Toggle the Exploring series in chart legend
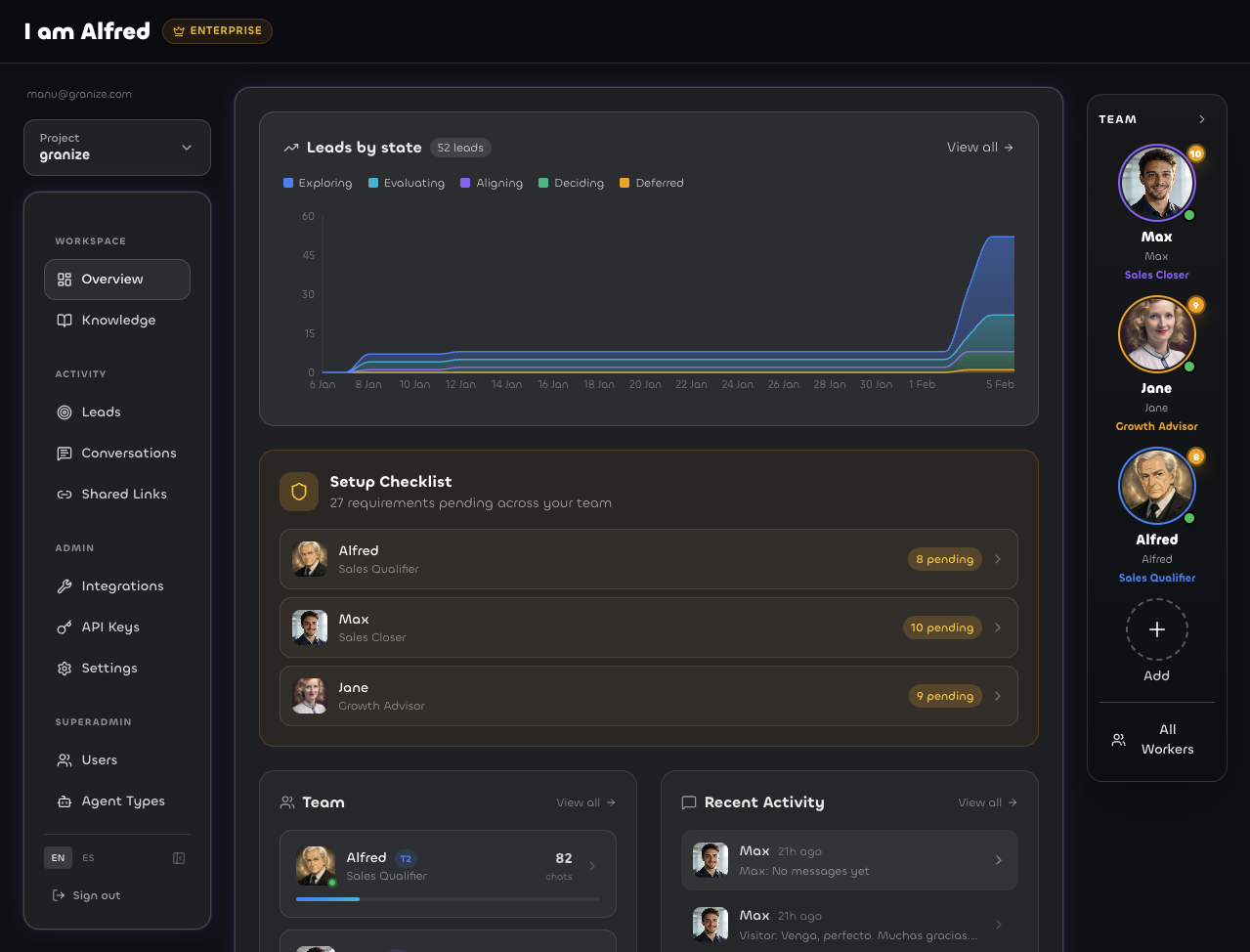1250x952 pixels. [x=318, y=183]
